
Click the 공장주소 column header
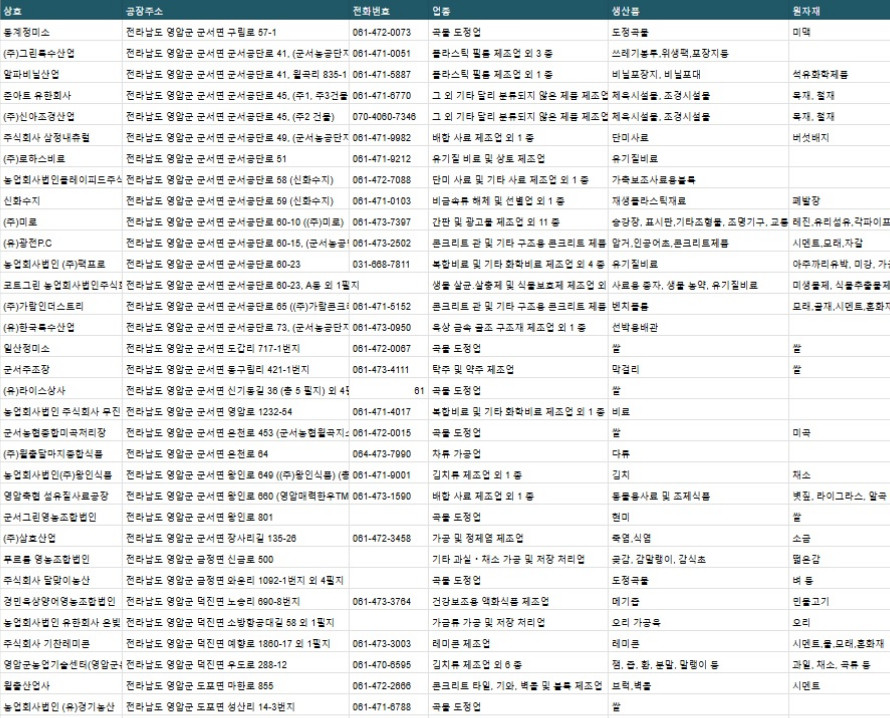tap(236, 11)
